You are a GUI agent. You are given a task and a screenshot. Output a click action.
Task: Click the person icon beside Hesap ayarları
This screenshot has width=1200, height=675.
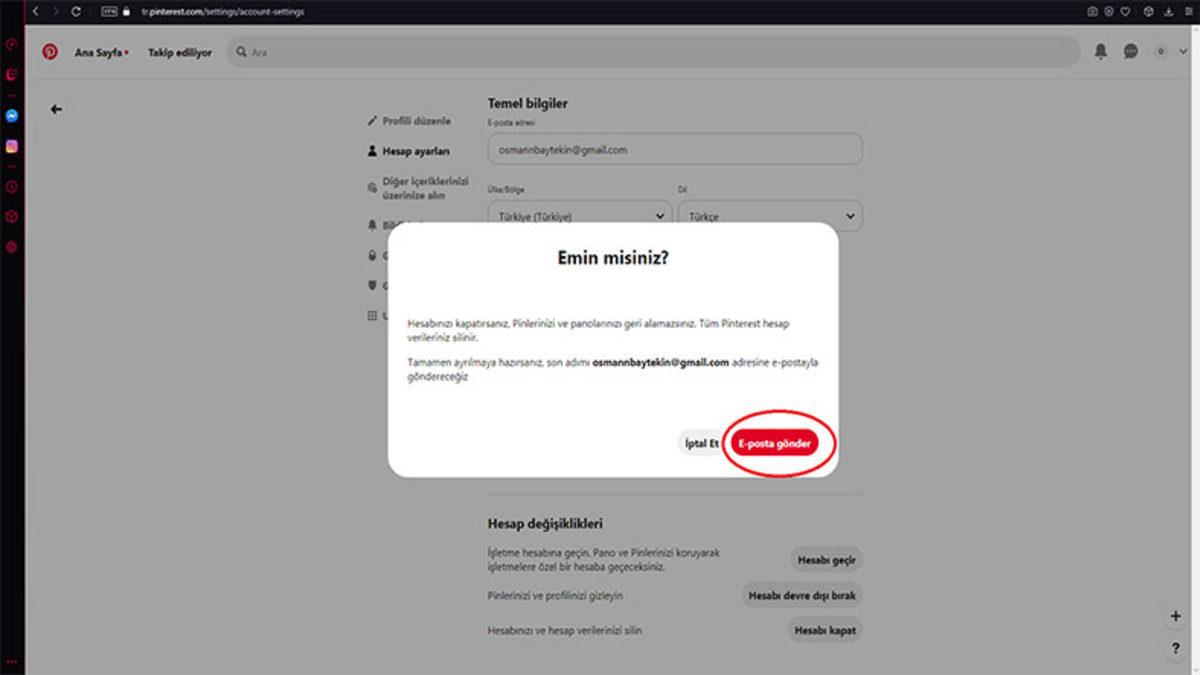click(371, 150)
